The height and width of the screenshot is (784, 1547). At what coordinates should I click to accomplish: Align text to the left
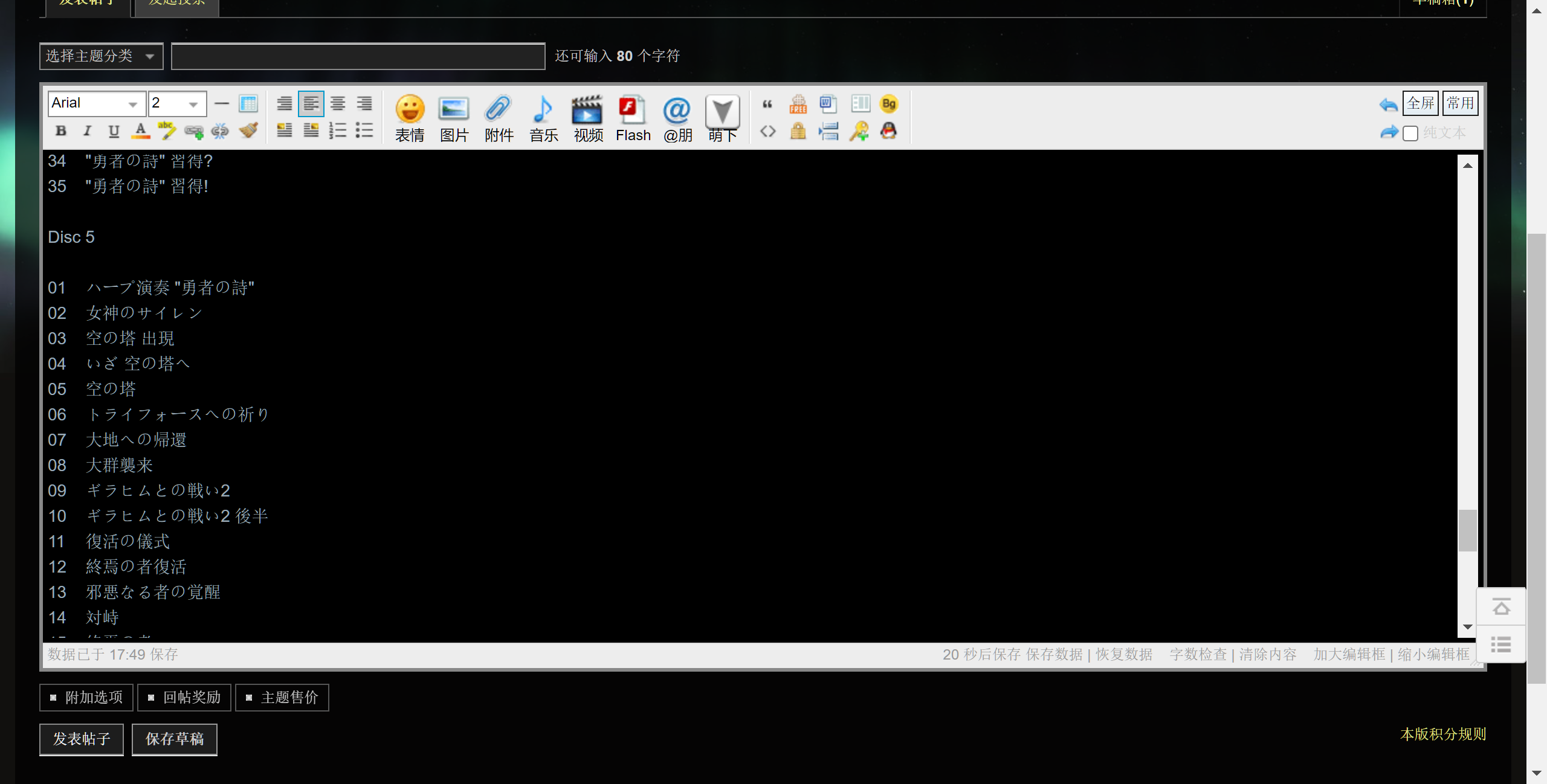point(311,103)
